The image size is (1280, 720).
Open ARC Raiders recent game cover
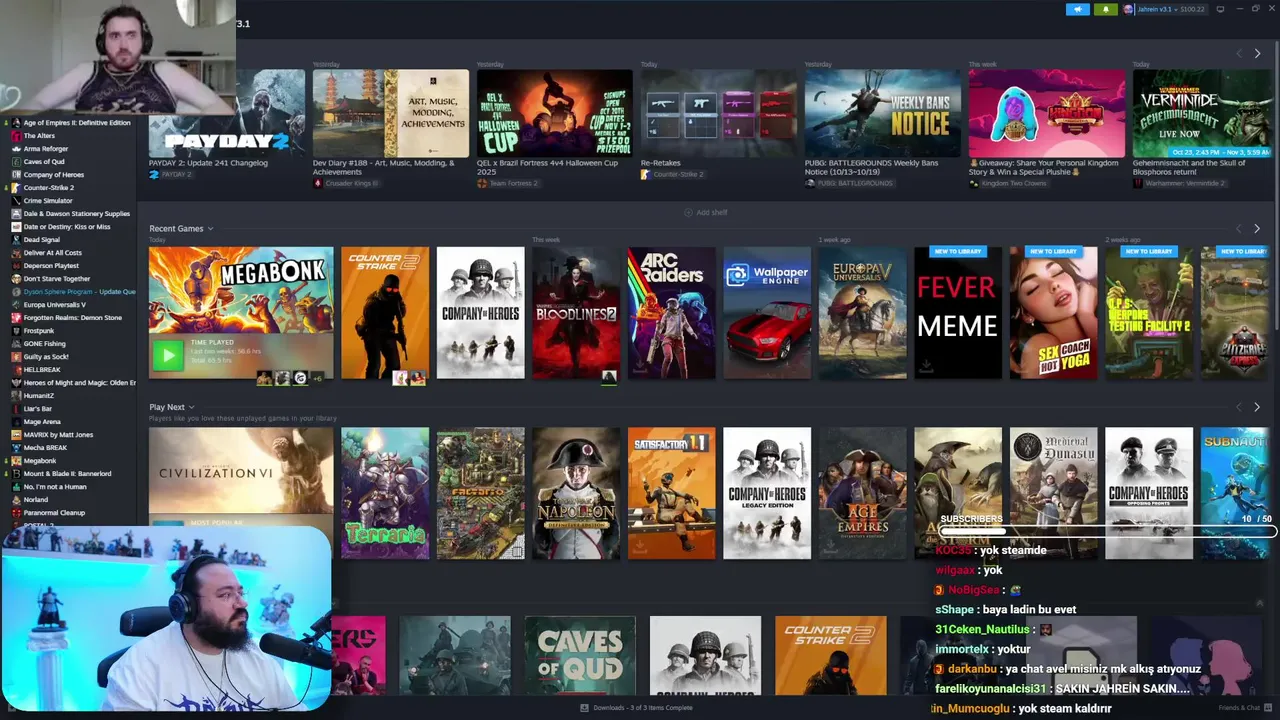coord(671,313)
